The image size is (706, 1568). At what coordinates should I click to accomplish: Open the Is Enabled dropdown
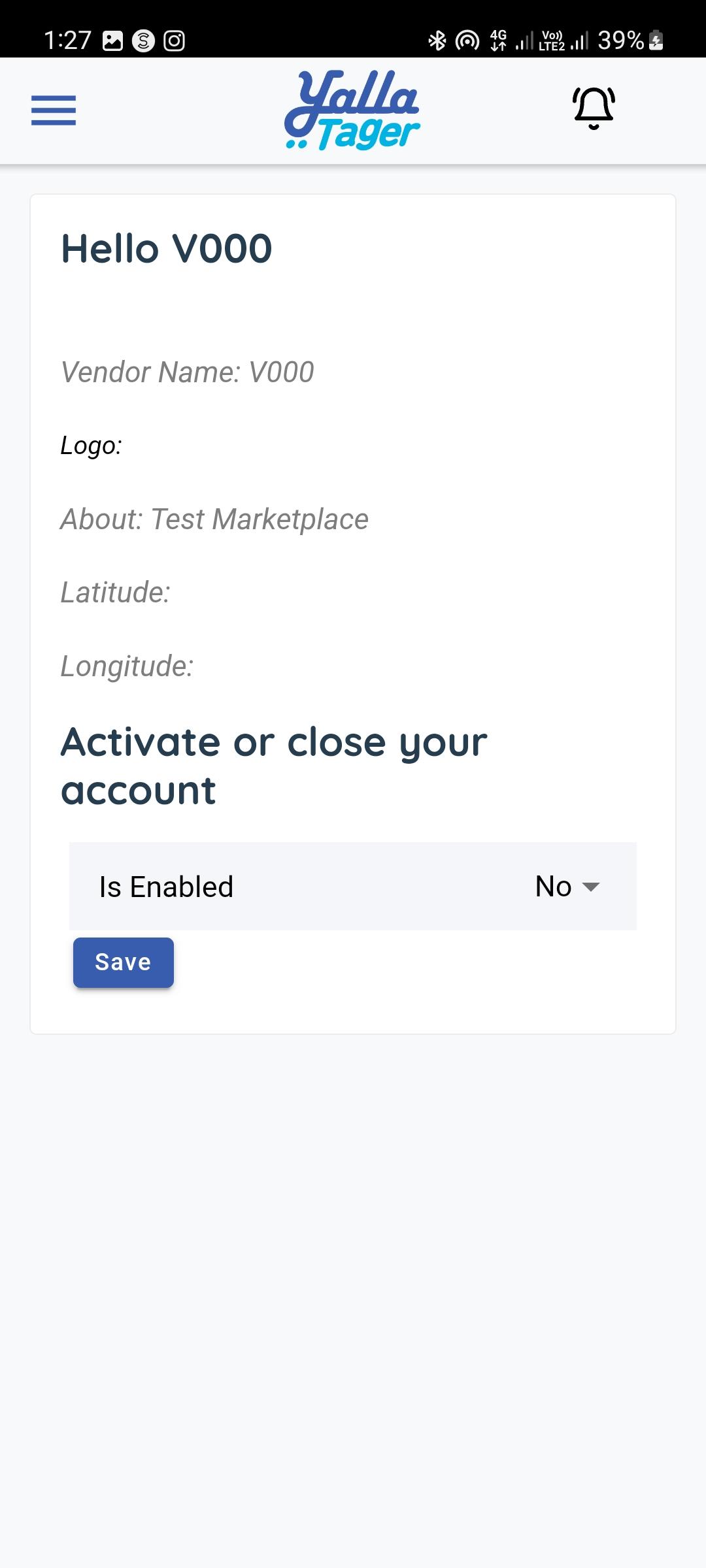pyautogui.click(x=353, y=887)
